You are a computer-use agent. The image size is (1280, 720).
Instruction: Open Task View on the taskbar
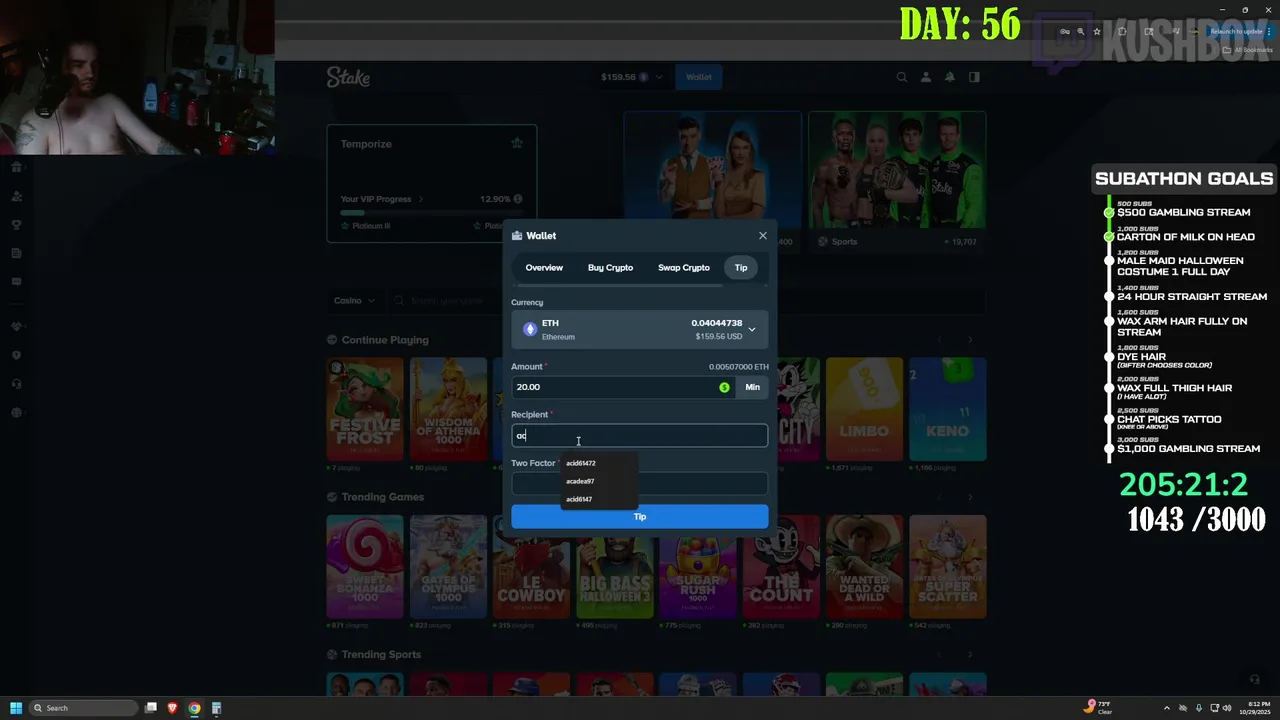pos(151,708)
